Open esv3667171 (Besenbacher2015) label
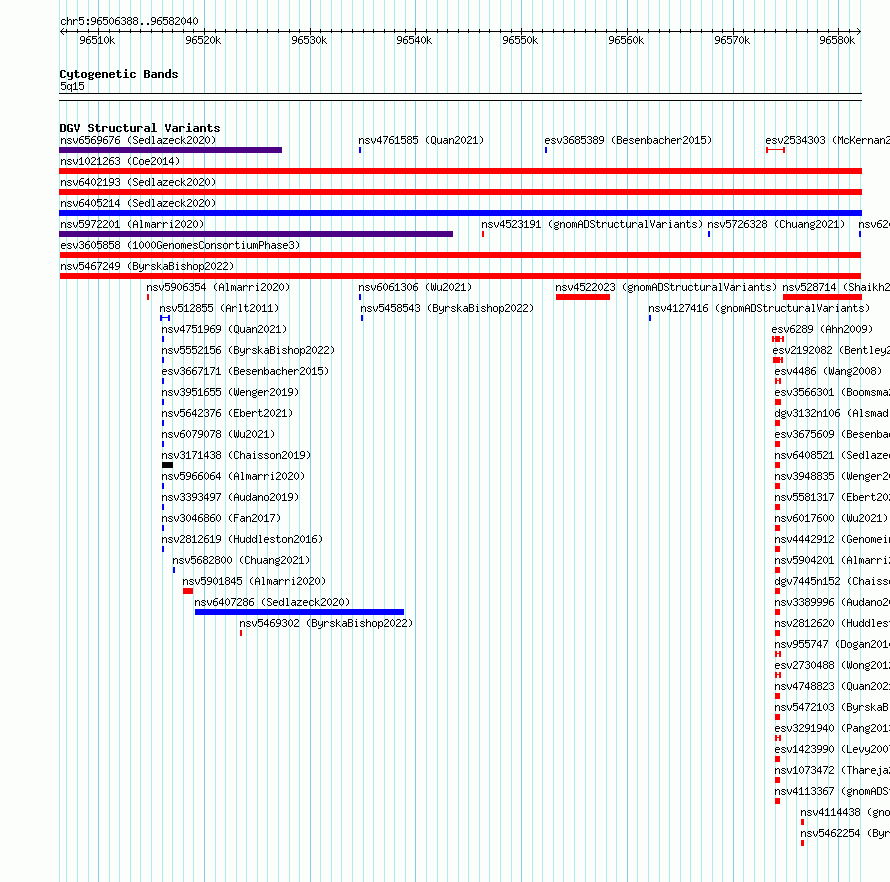 coord(245,371)
